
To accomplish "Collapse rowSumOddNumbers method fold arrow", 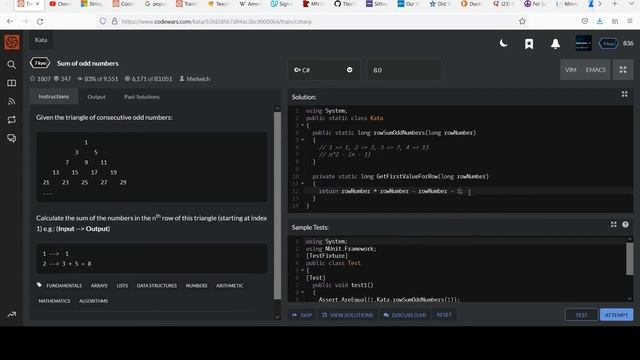I will 302,140.
